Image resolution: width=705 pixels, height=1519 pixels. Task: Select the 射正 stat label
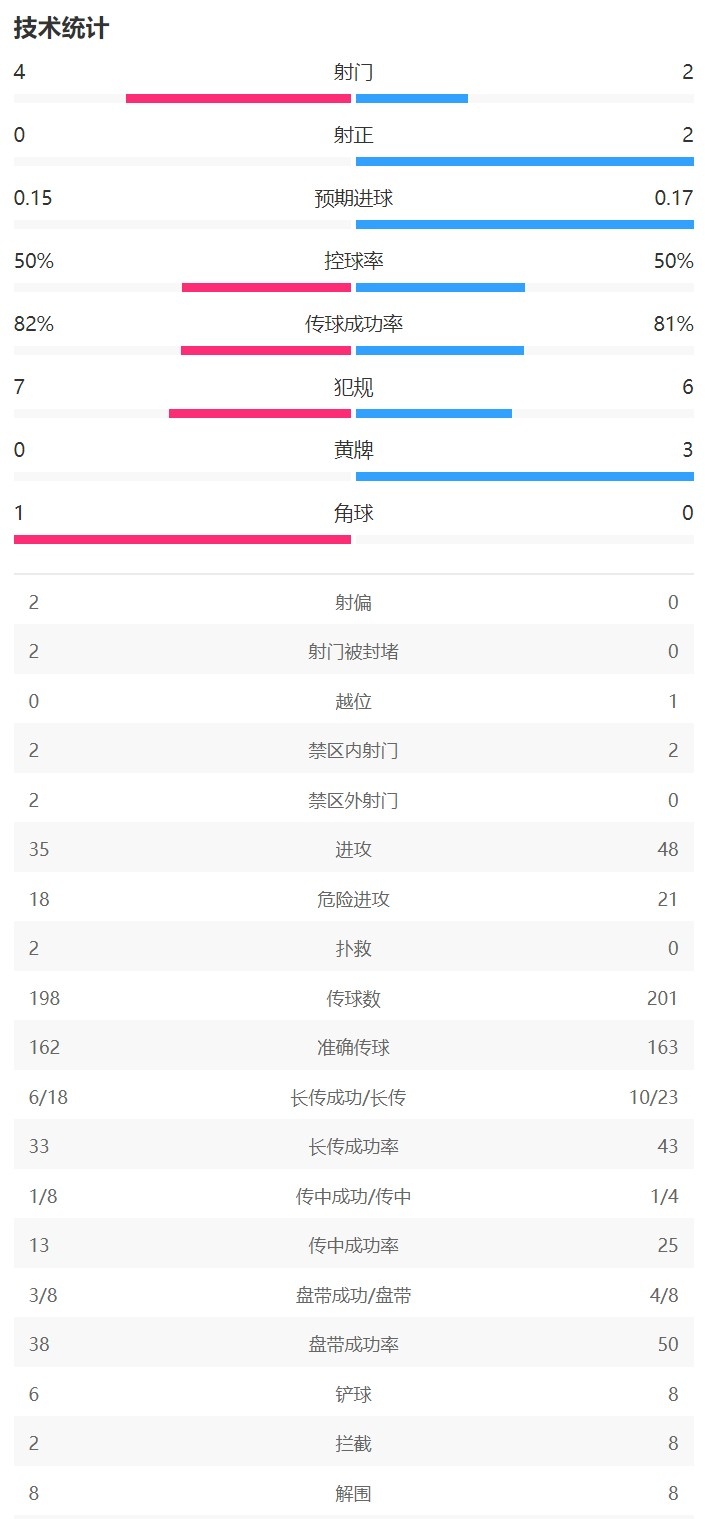pyautogui.click(x=353, y=135)
